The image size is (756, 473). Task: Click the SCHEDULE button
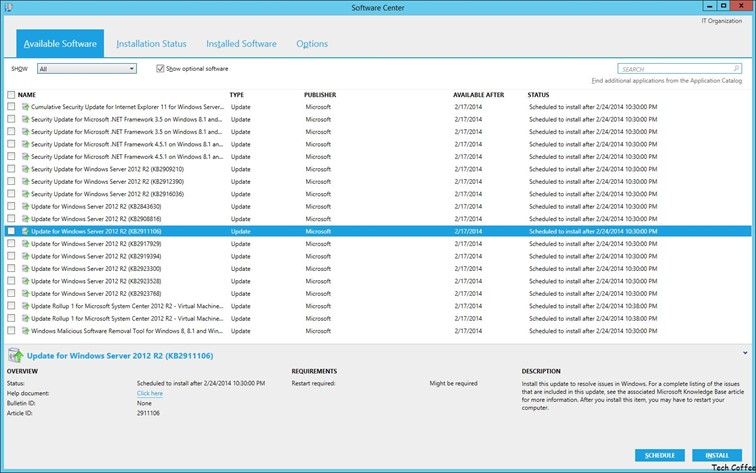(x=660, y=455)
